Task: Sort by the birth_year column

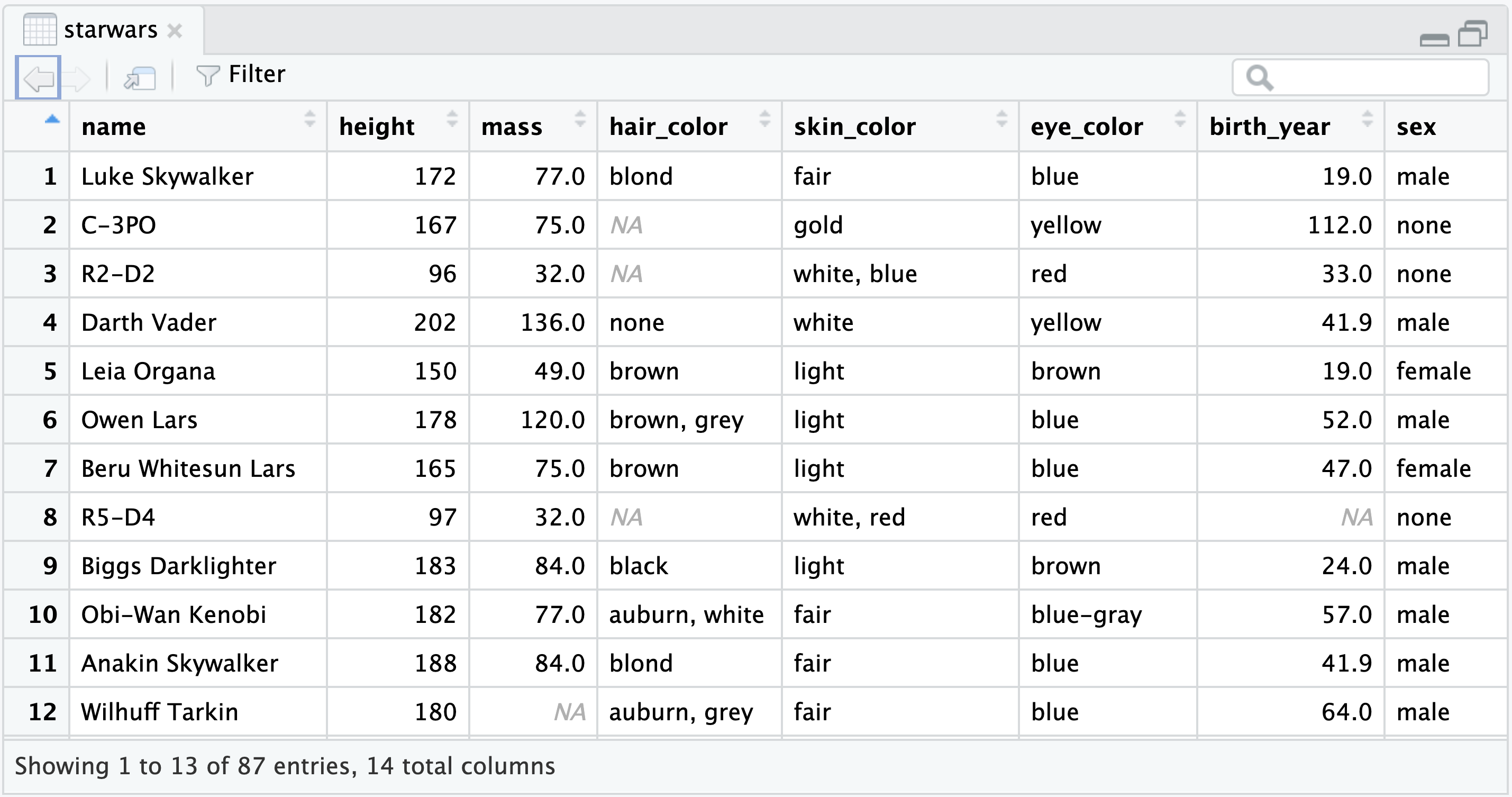Action: point(1291,126)
